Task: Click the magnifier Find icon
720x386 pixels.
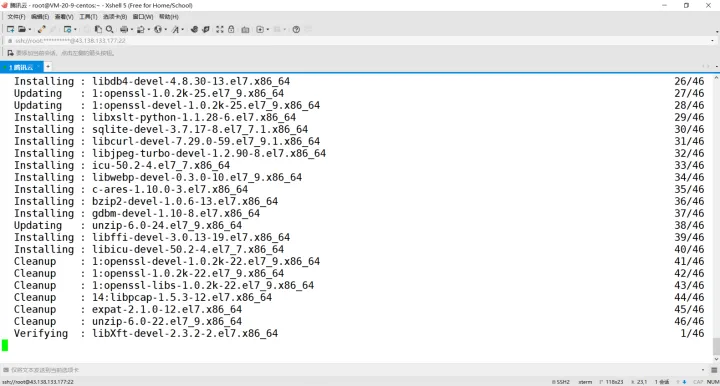Action: coord(110,29)
